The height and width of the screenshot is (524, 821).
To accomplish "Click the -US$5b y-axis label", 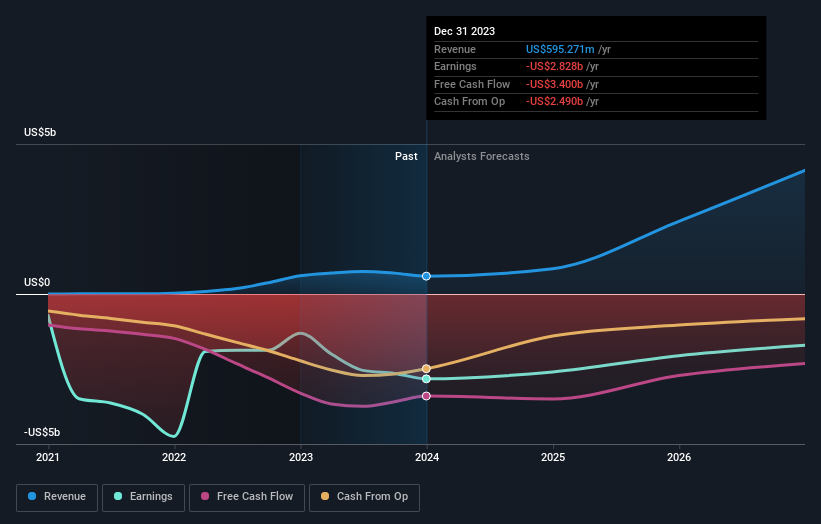I will tap(42, 432).
